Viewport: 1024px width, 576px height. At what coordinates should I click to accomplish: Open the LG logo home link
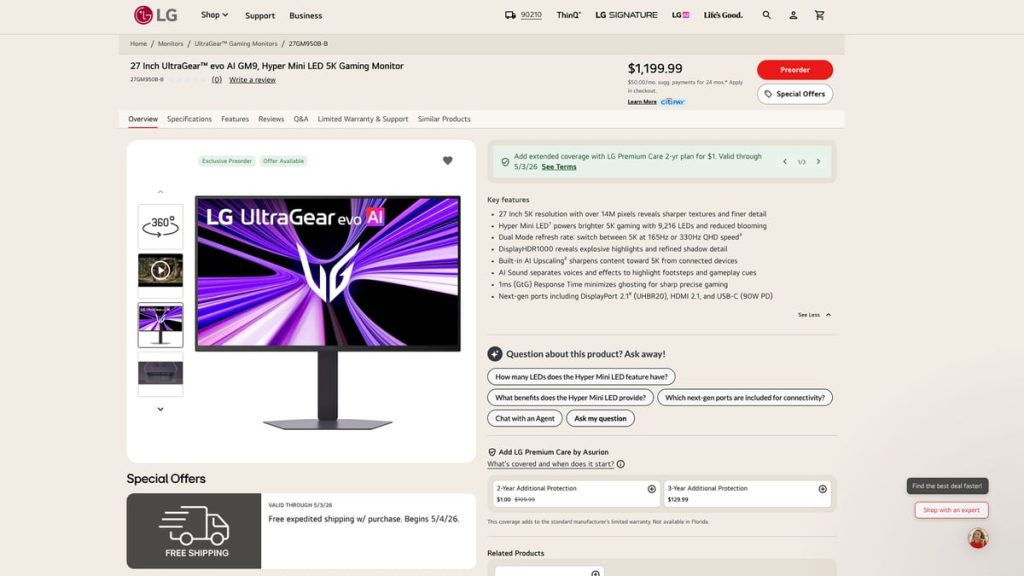click(x=155, y=14)
